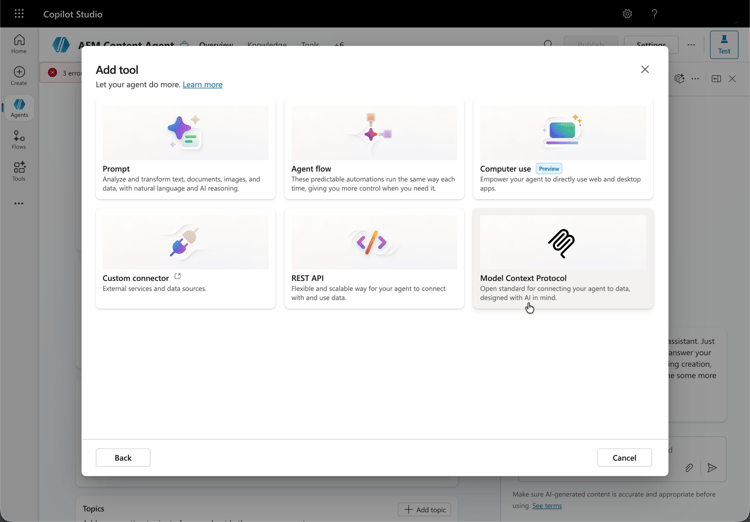Click the 3 errors alert icon

[x=53, y=73]
